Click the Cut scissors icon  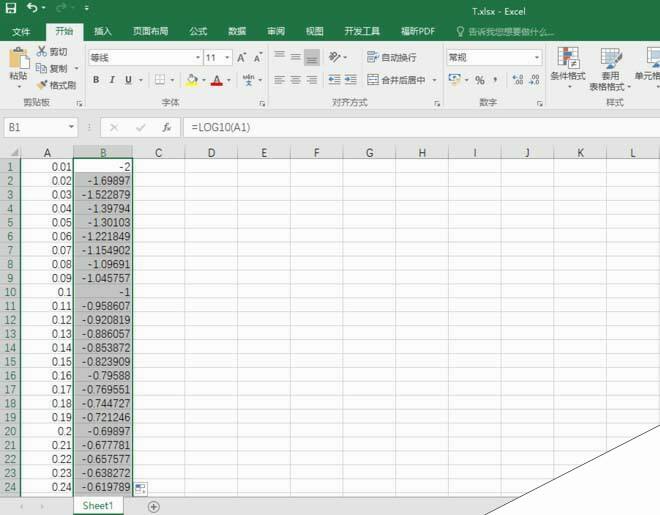(41, 51)
